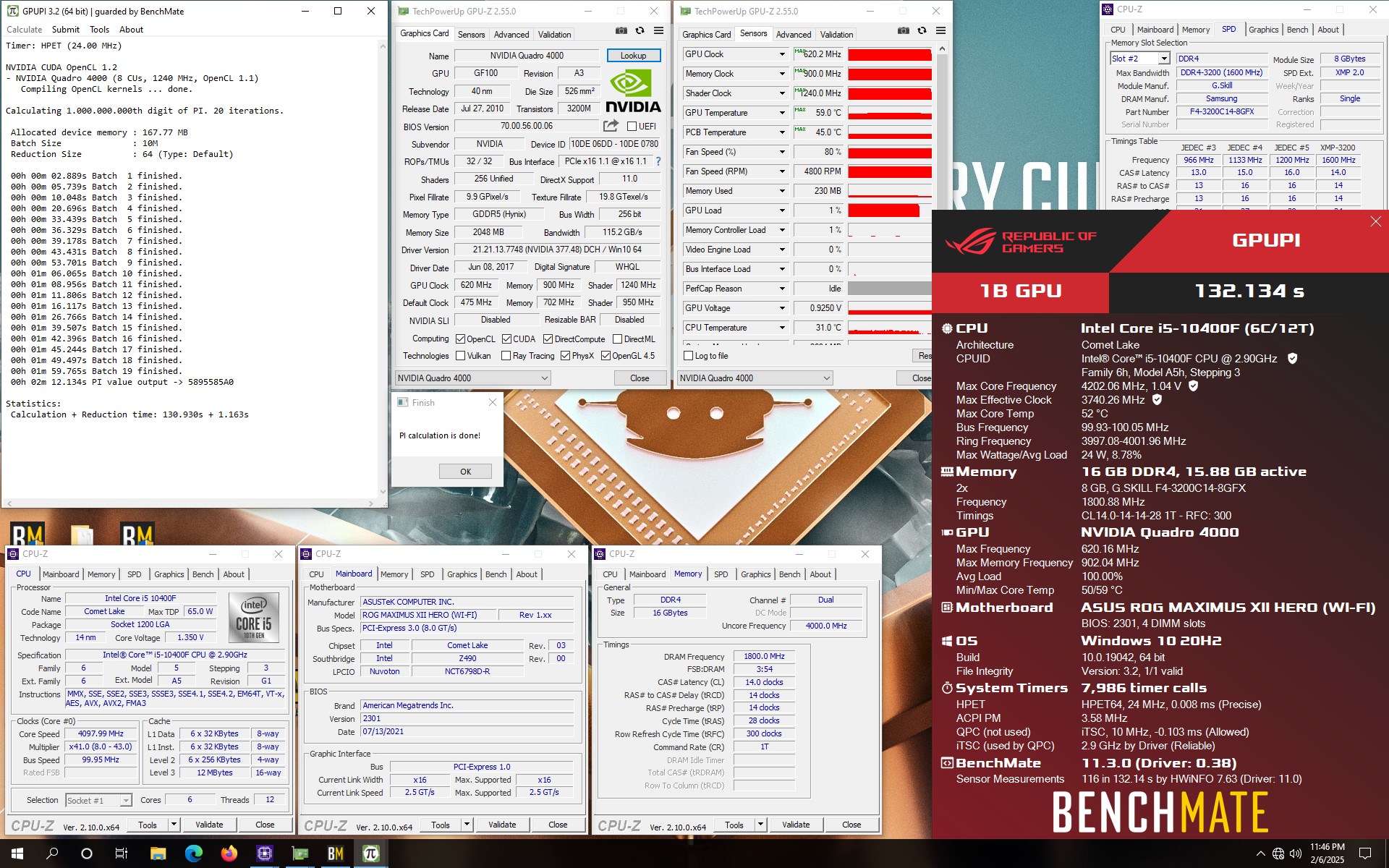
Task: Open the GPU selector dropdown in GPU-Z Graphics Card window
Action: point(473,378)
